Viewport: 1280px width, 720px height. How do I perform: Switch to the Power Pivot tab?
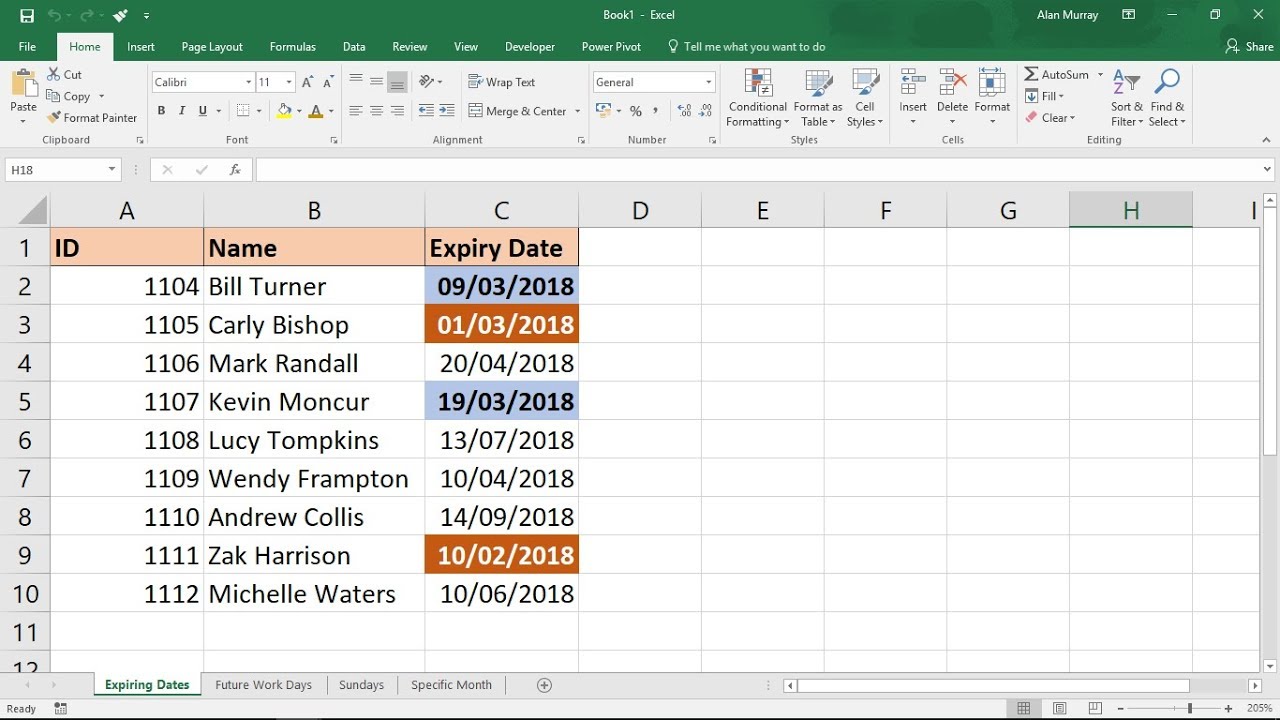point(612,47)
